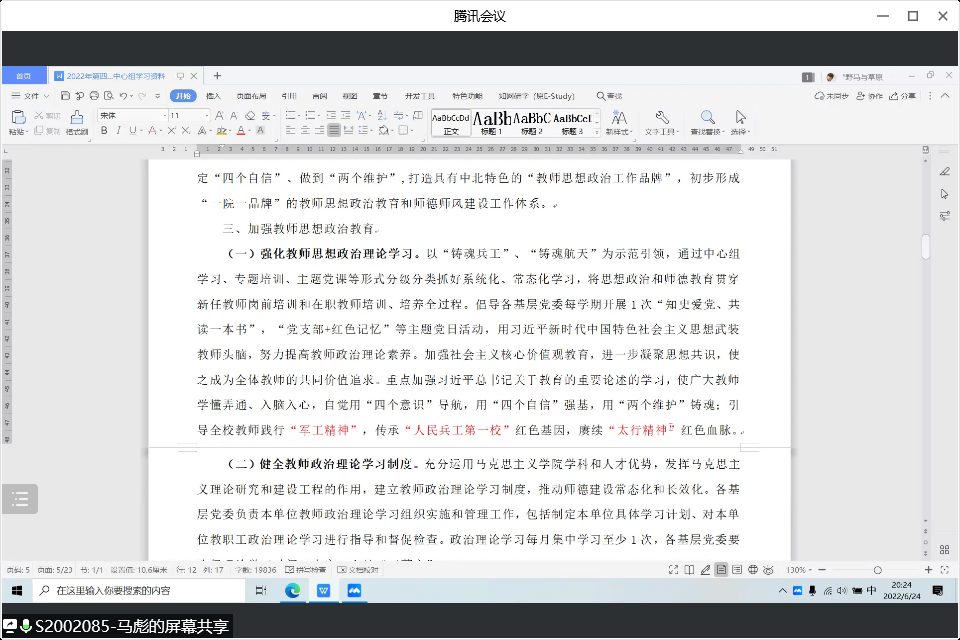Click the Windows taskbar search box
Image resolution: width=960 pixels, height=640 pixels.
pyautogui.click(x=140, y=591)
